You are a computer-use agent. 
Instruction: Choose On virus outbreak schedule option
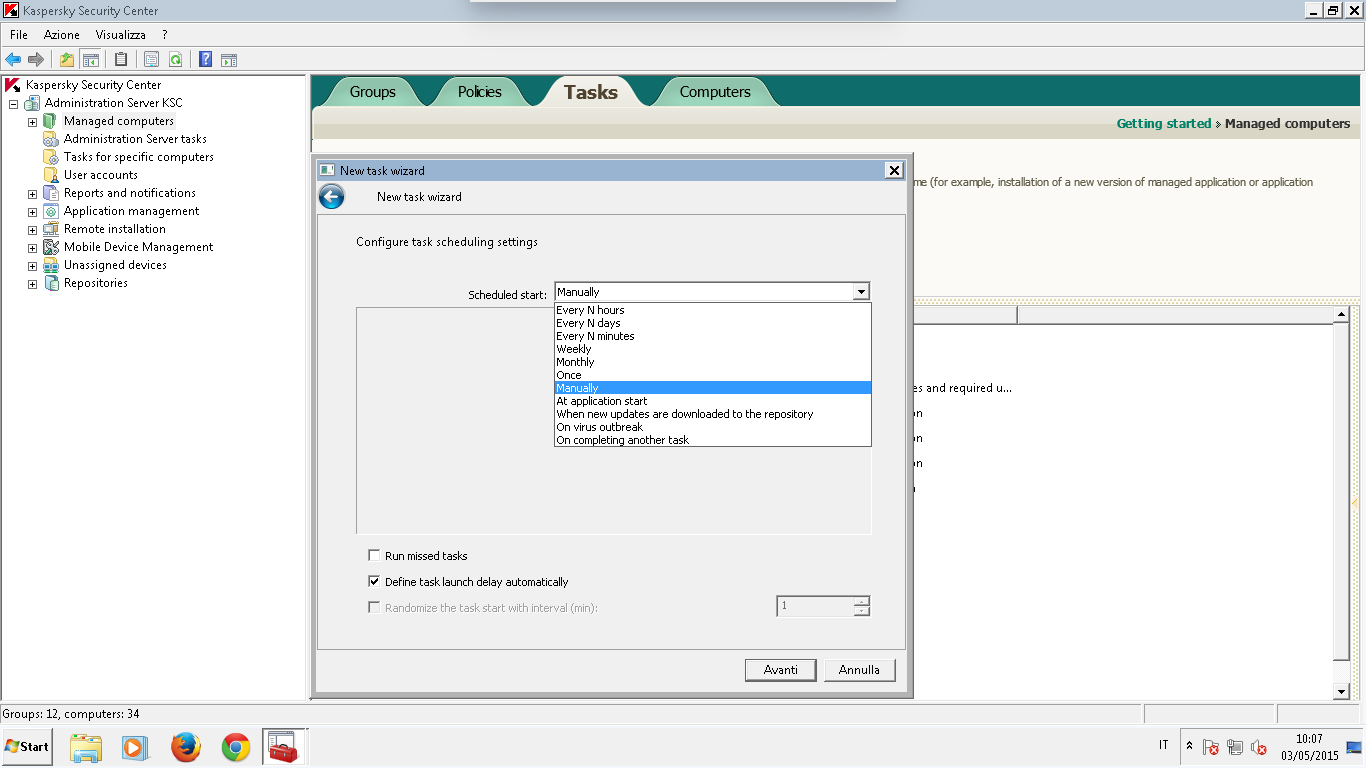pos(713,427)
